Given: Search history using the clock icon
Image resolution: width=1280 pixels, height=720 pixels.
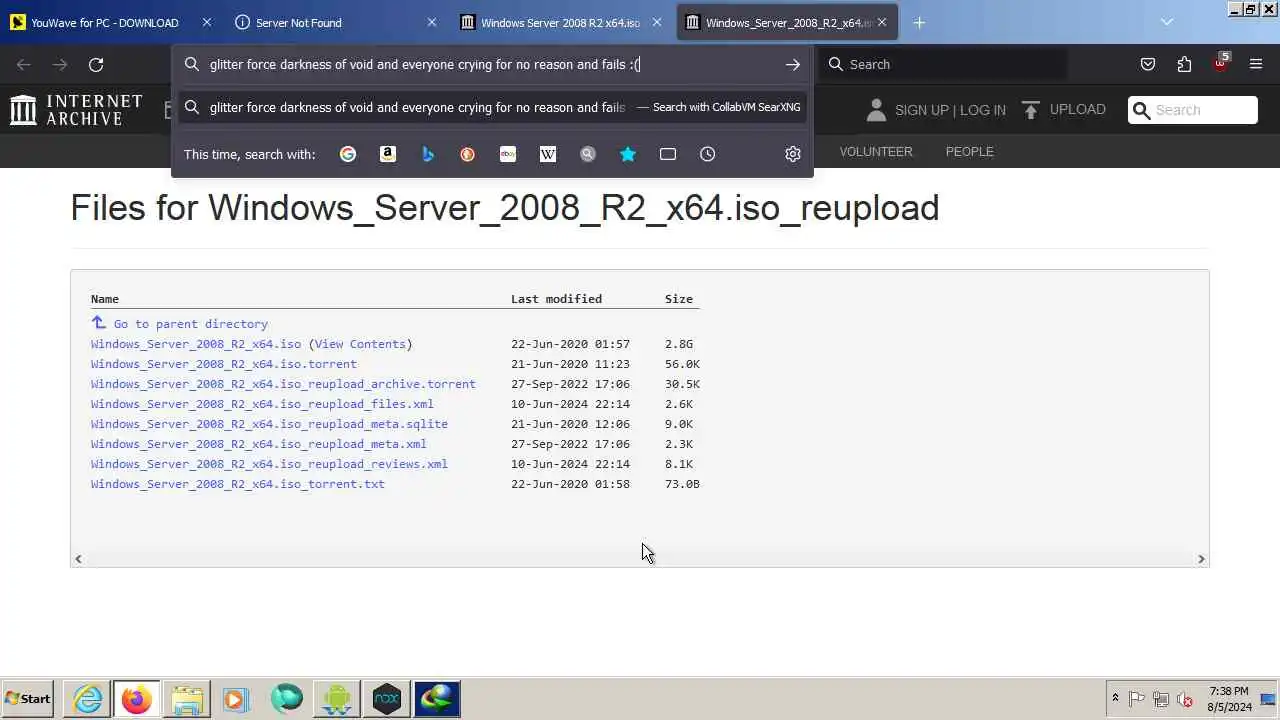Looking at the screenshot, I should tap(708, 154).
